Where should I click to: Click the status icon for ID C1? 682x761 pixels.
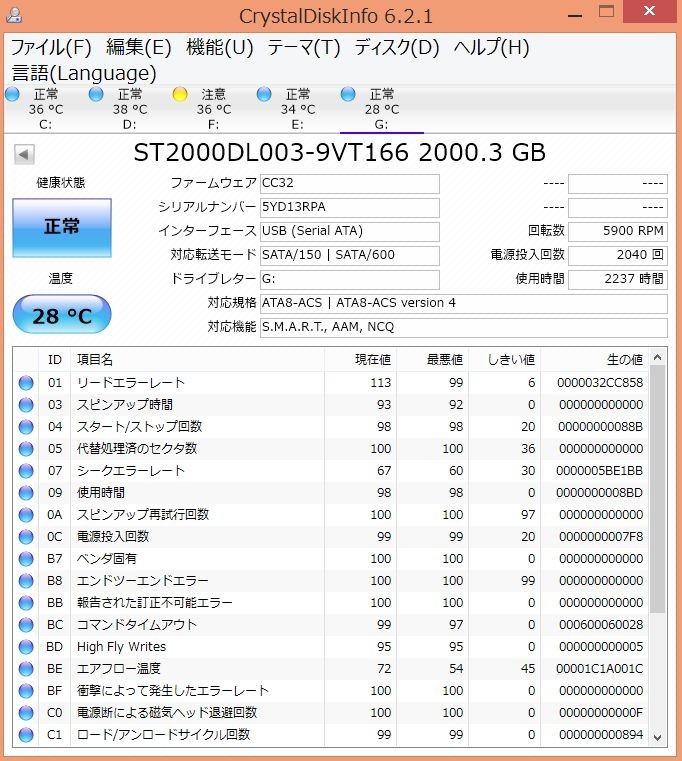click(26, 735)
